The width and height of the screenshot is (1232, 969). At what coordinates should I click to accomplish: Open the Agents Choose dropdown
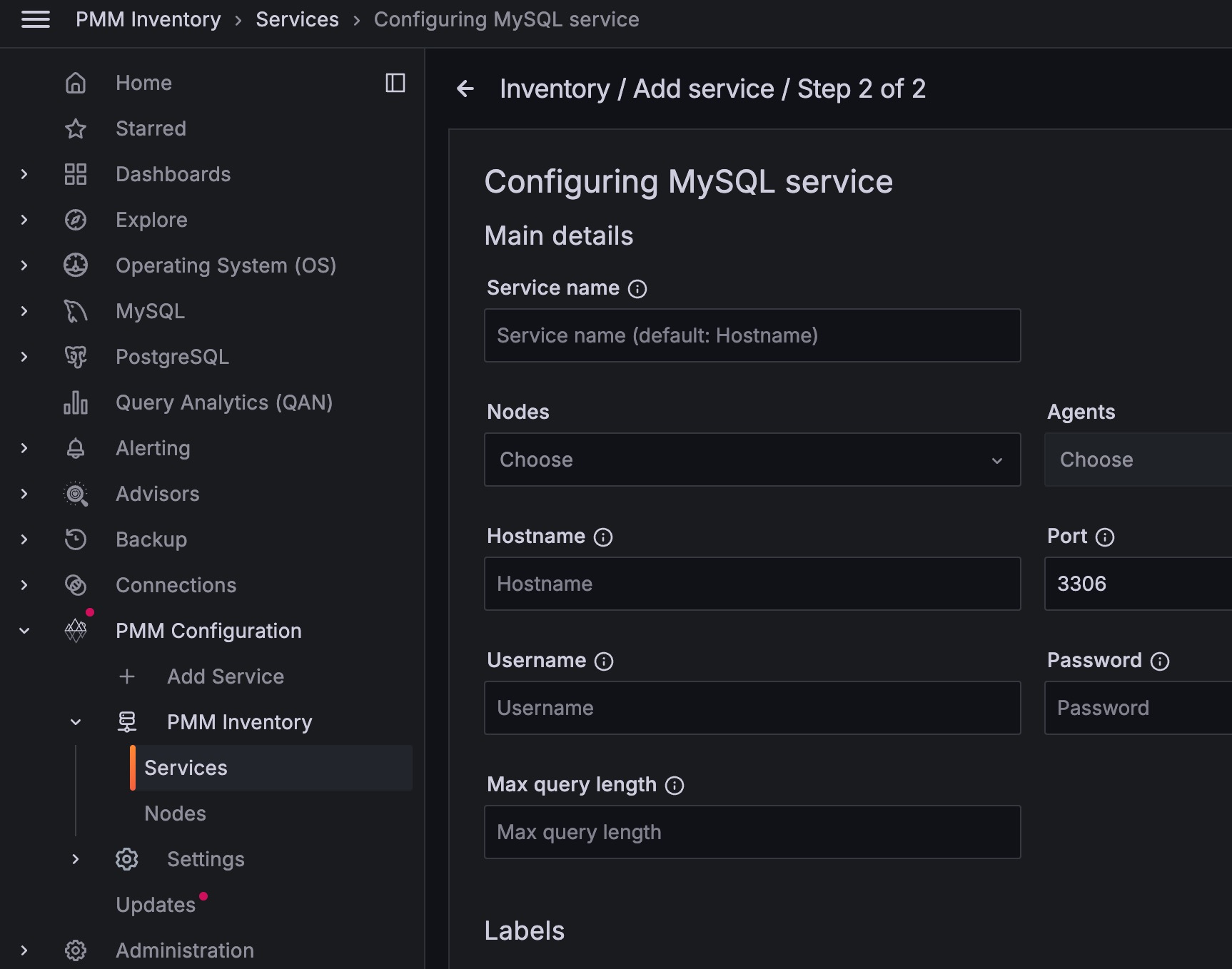point(1138,460)
